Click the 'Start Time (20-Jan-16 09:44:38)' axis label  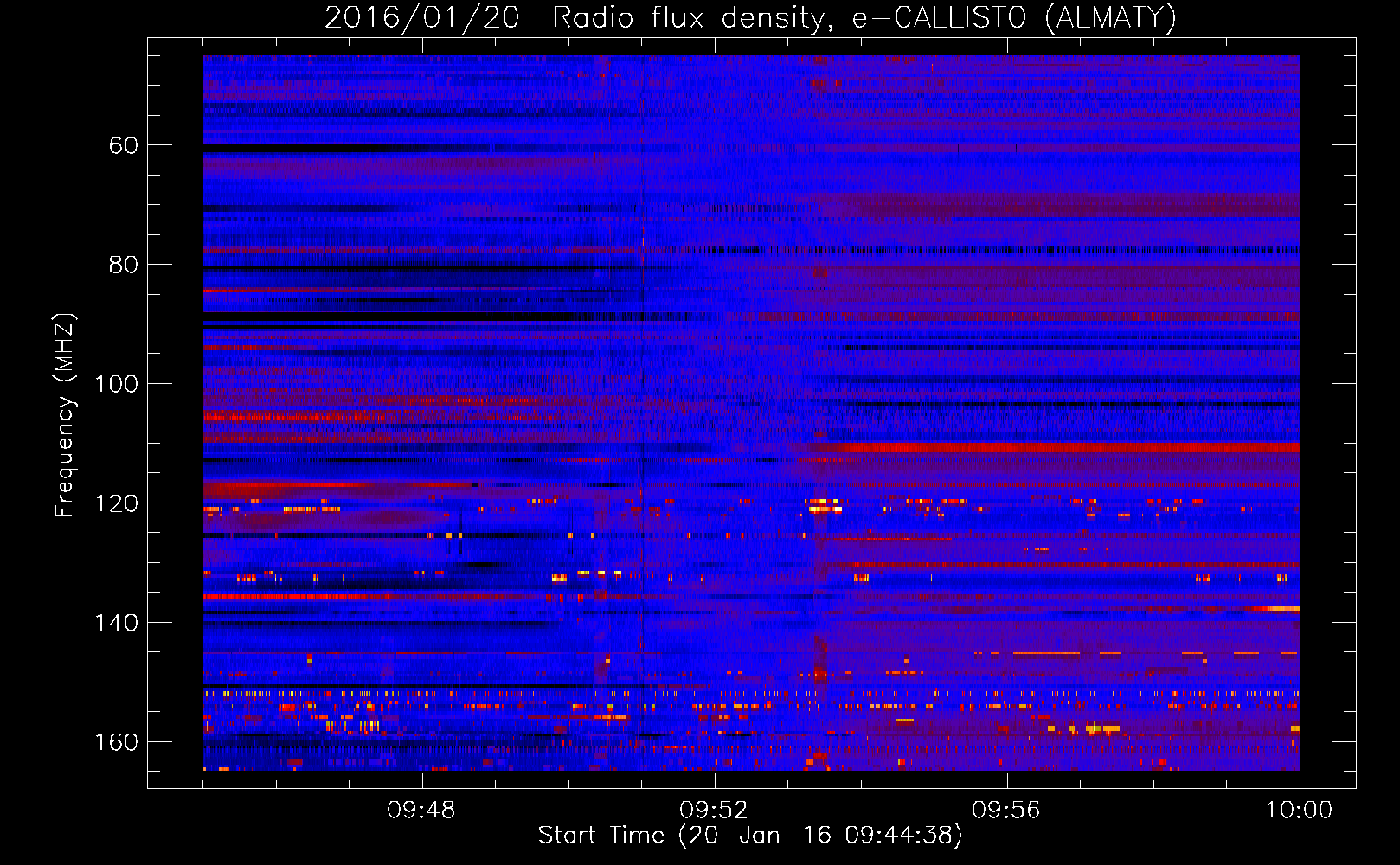[750, 836]
